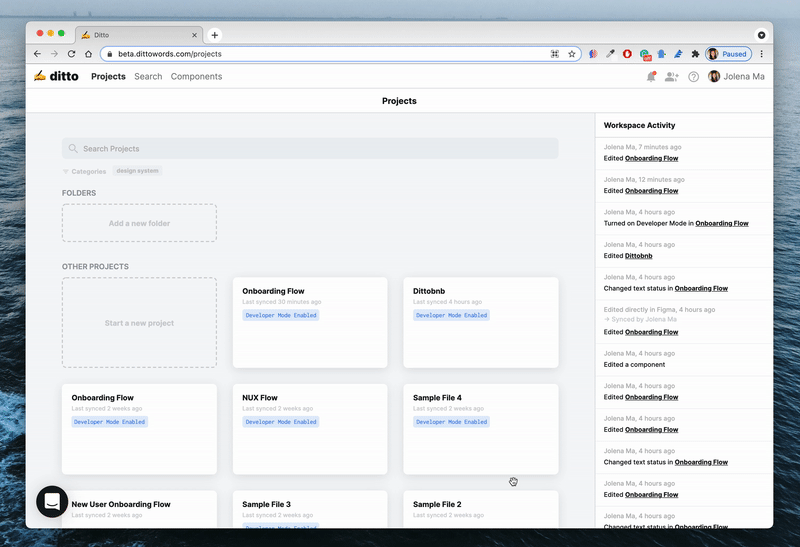Click Onboarding Flow link in Developer Mode activity
Image resolution: width=800 pixels, height=547 pixels.
coord(722,223)
